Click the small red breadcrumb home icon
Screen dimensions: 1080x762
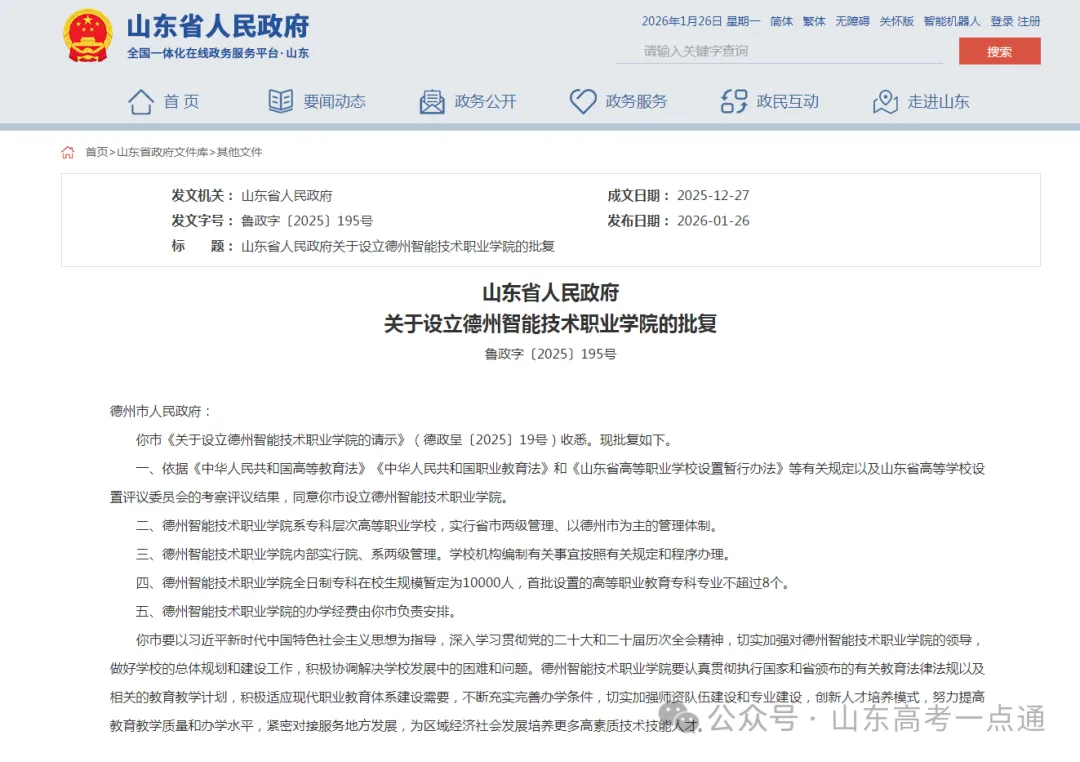point(68,152)
